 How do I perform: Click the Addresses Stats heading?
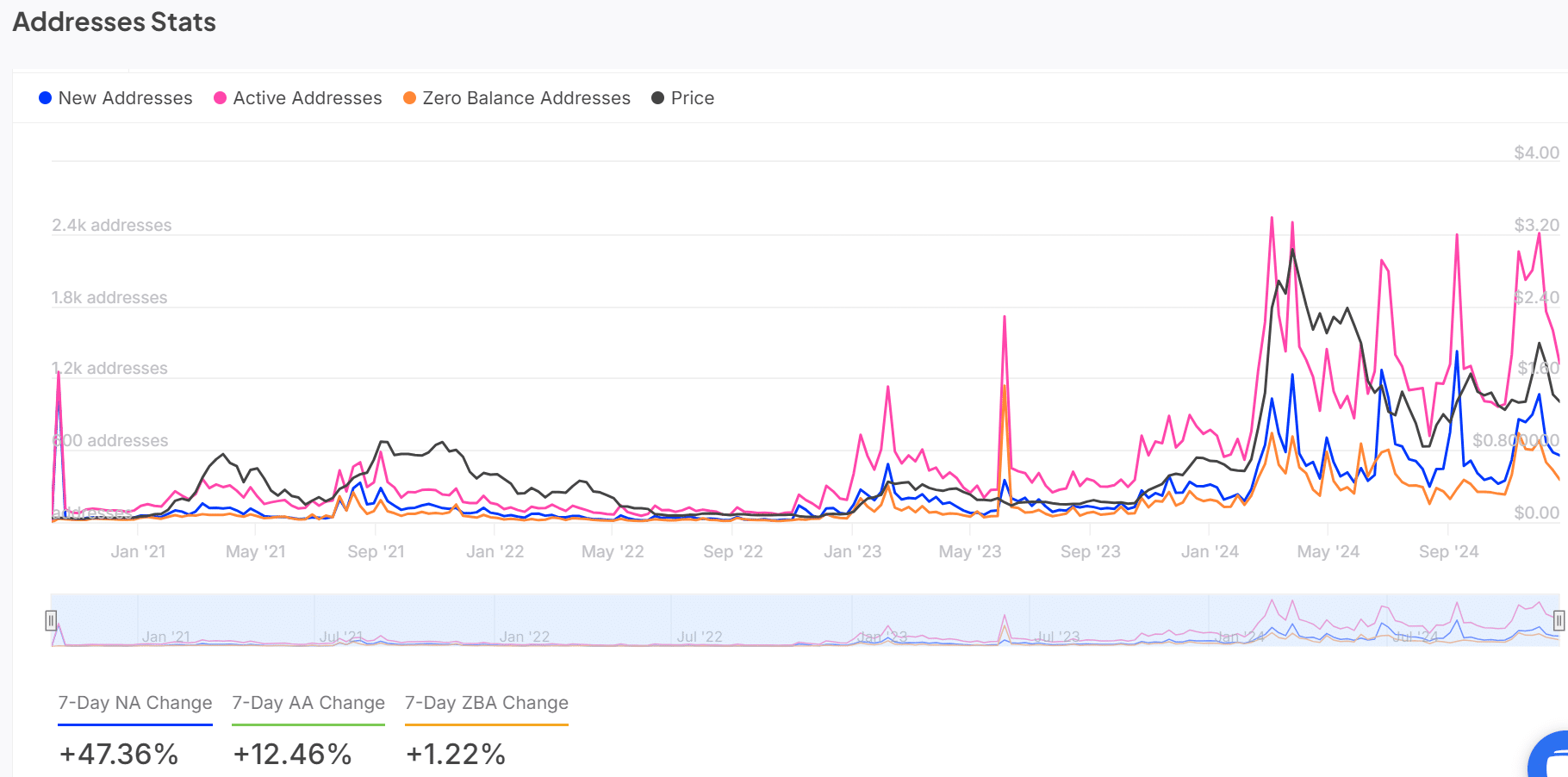(115, 22)
